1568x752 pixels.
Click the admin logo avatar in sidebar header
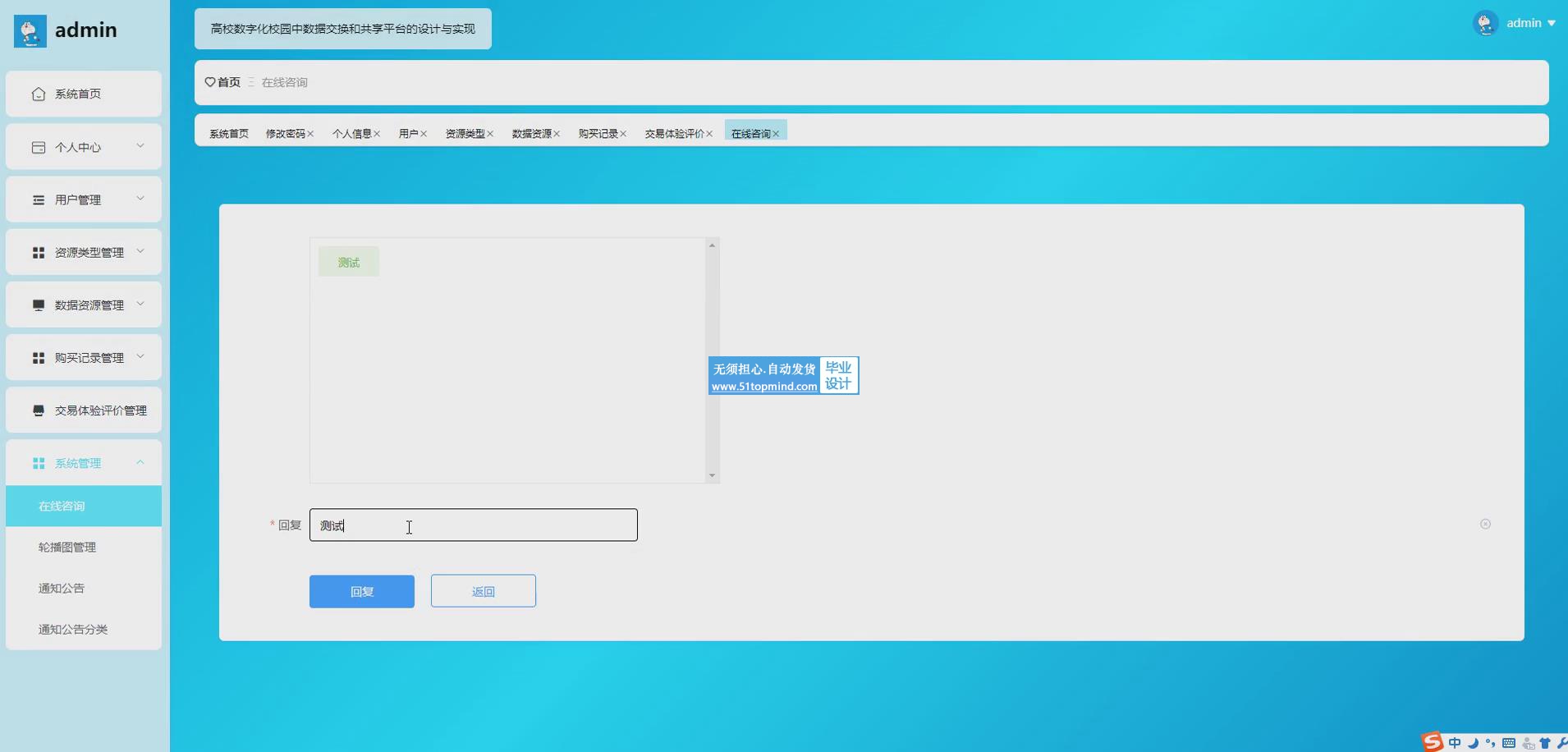click(x=30, y=31)
